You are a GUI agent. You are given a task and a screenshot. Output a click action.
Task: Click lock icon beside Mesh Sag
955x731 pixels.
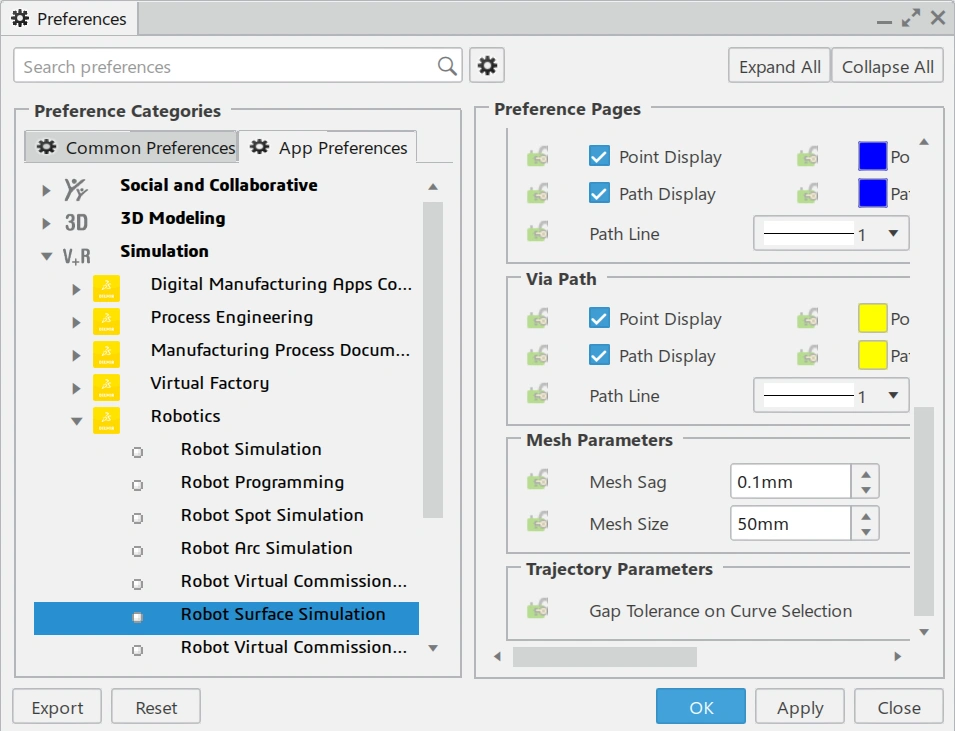[538, 481]
